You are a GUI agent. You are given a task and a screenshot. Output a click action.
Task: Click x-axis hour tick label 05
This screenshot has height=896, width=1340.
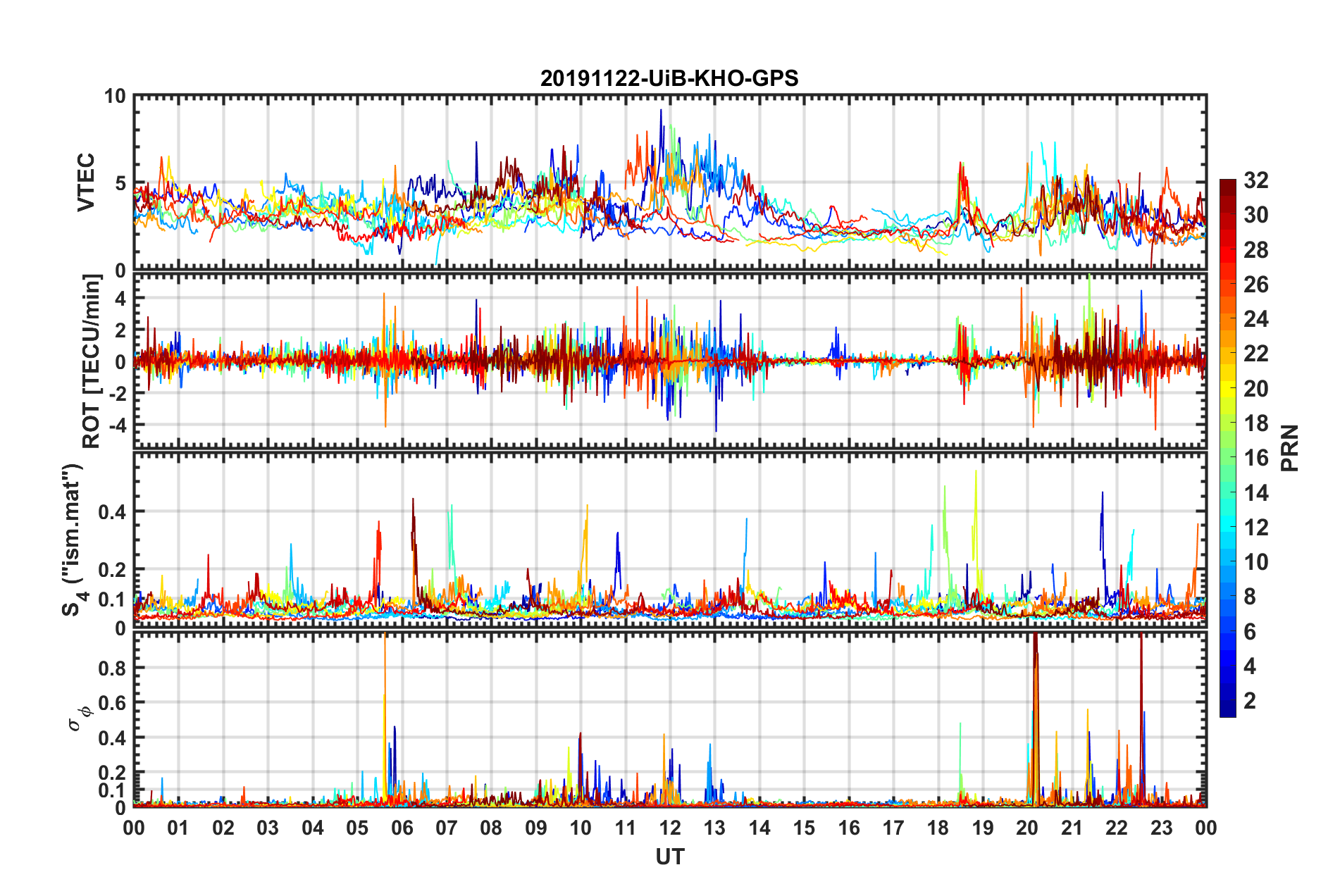pos(357,828)
